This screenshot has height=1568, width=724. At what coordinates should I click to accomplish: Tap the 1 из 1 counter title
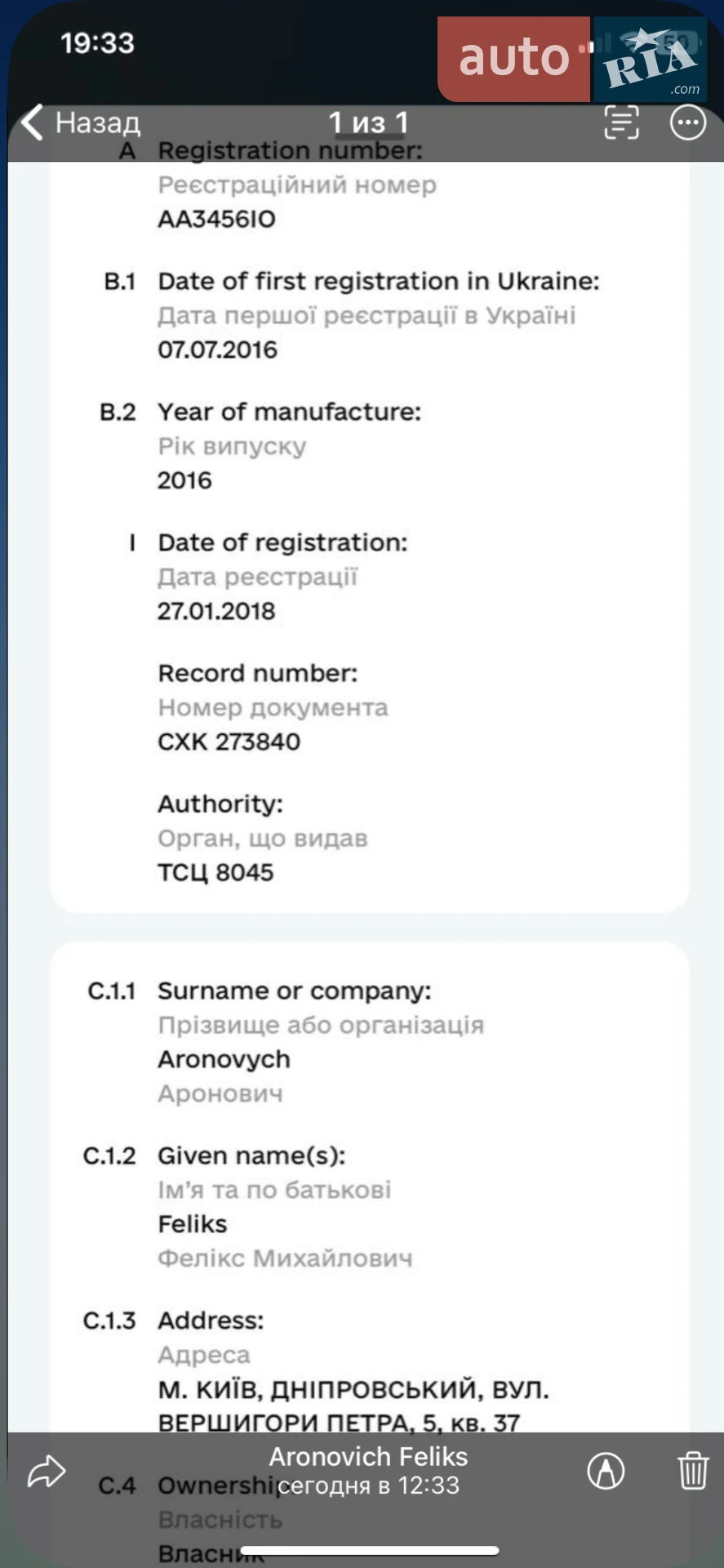pos(368,122)
